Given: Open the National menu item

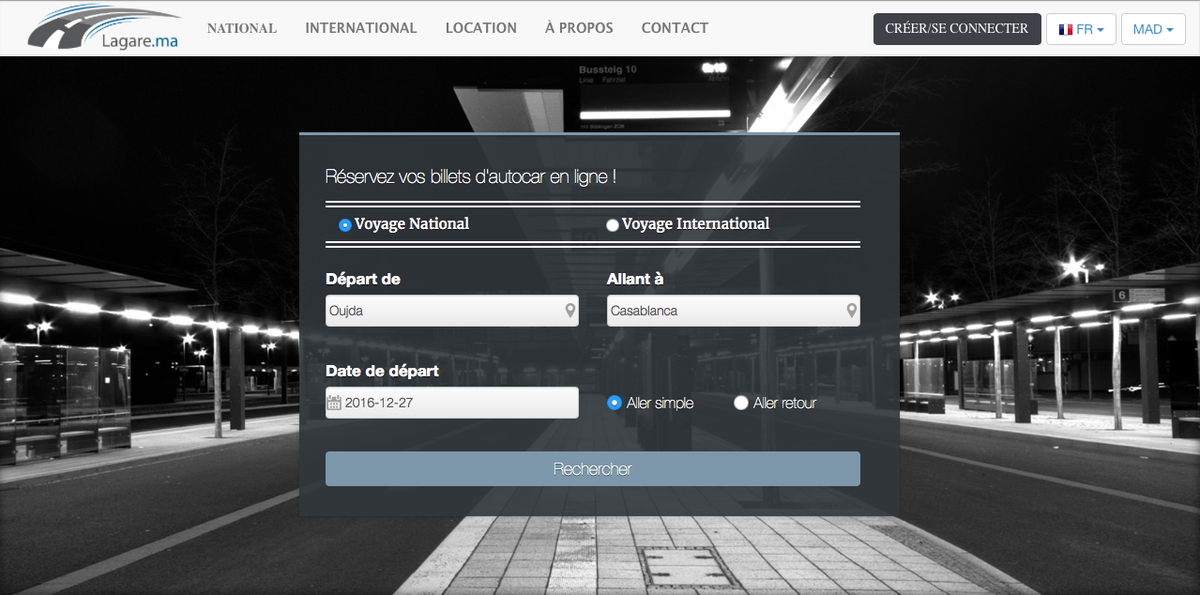Looking at the screenshot, I should (x=242, y=28).
